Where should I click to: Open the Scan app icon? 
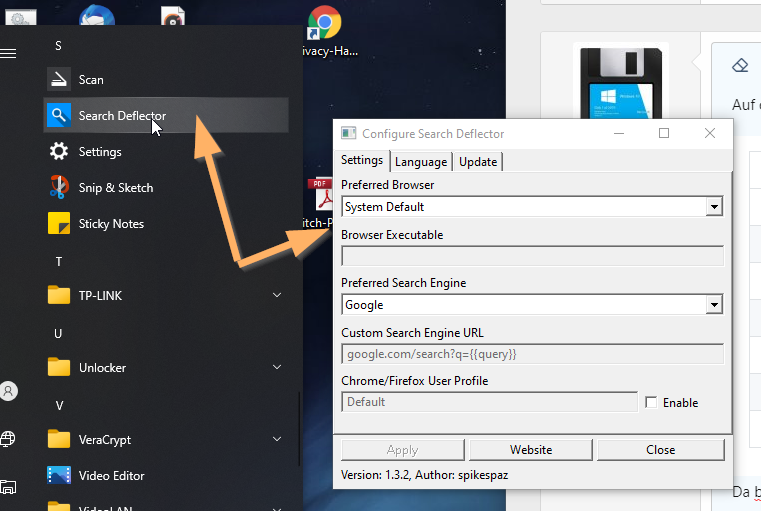click(59, 79)
